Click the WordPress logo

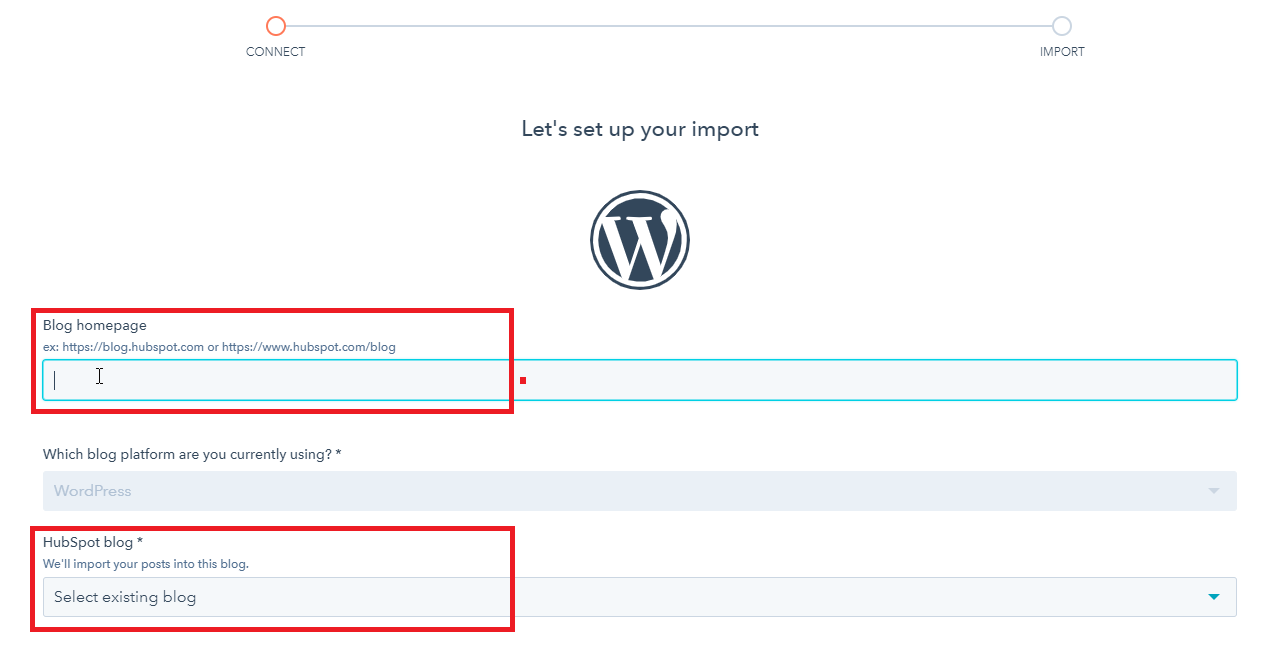click(640, 240)
